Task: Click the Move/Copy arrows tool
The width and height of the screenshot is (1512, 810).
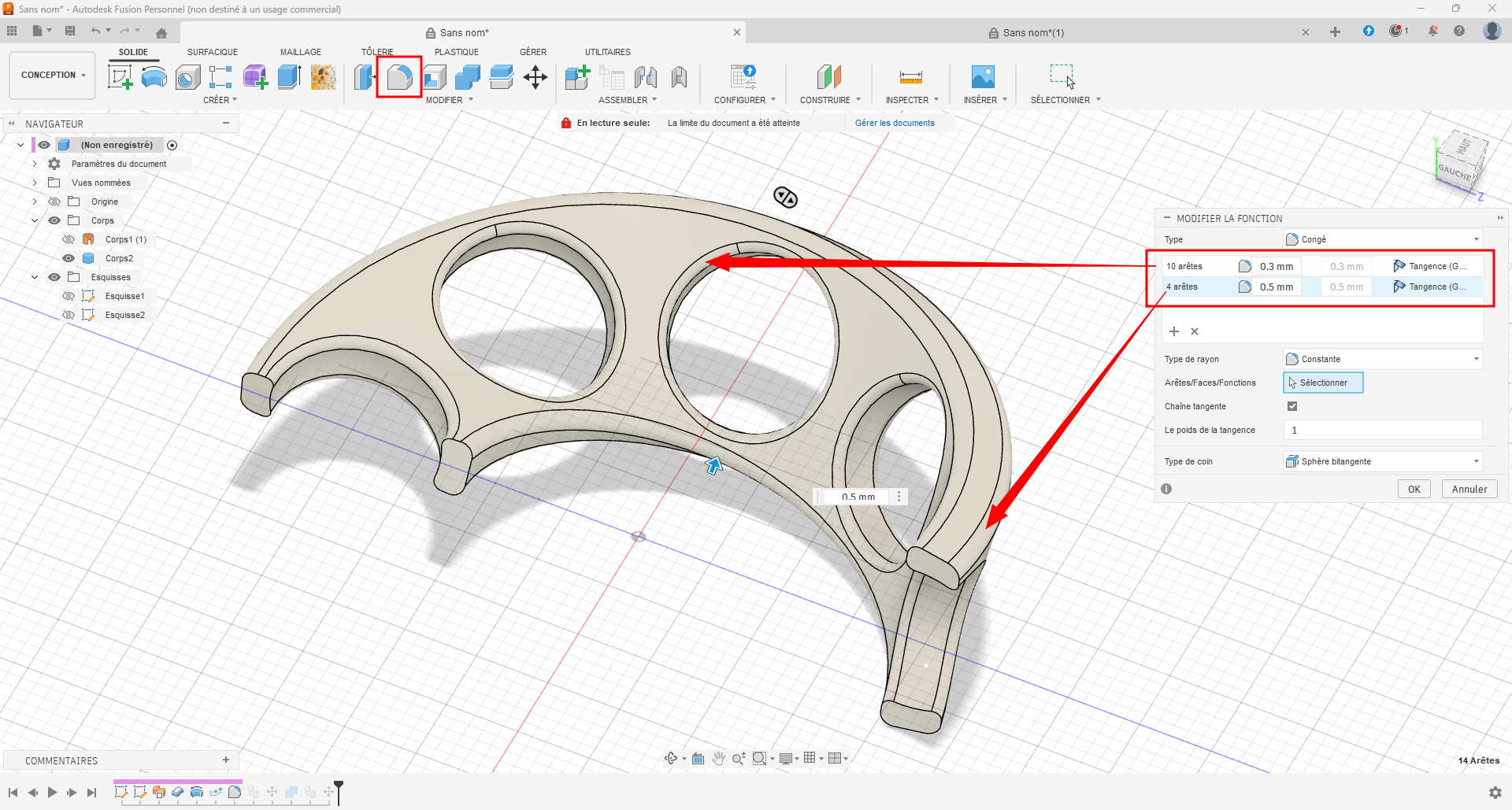Action: tap(535, 77)
